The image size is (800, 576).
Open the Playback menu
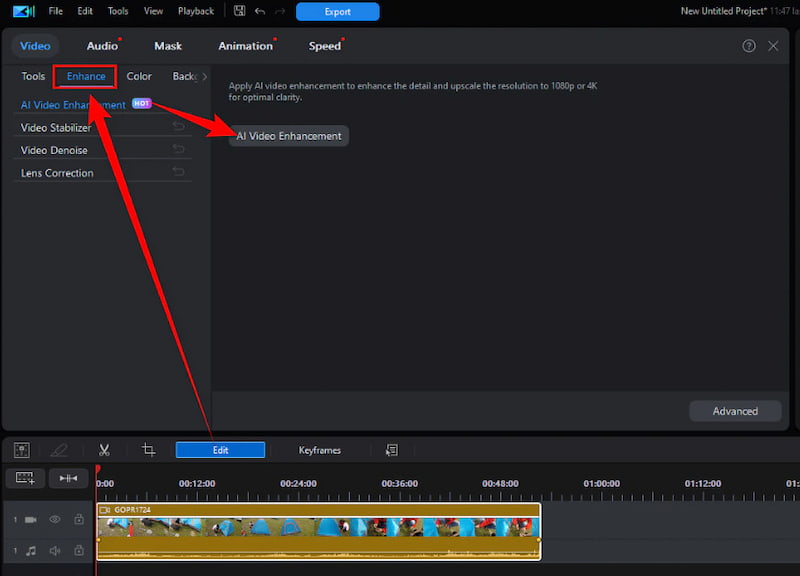point(195,11)
